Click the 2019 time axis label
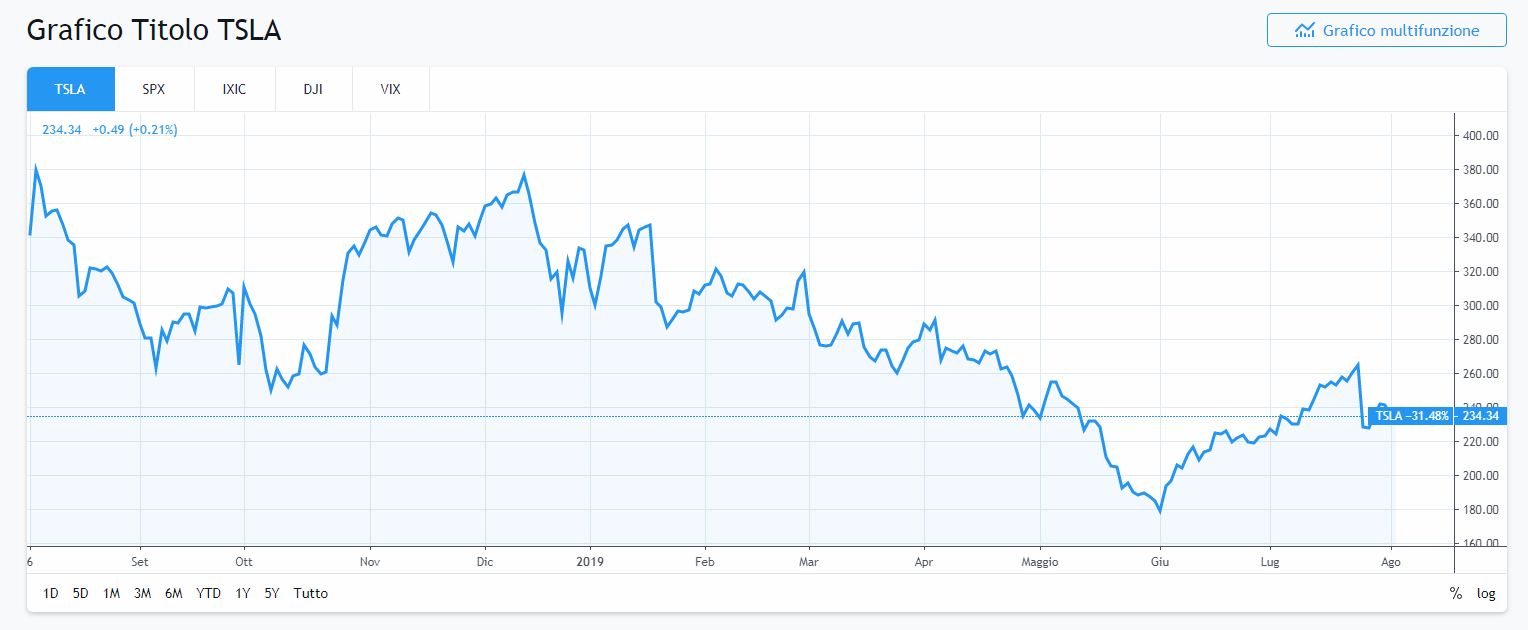 [x=590, y=562]
